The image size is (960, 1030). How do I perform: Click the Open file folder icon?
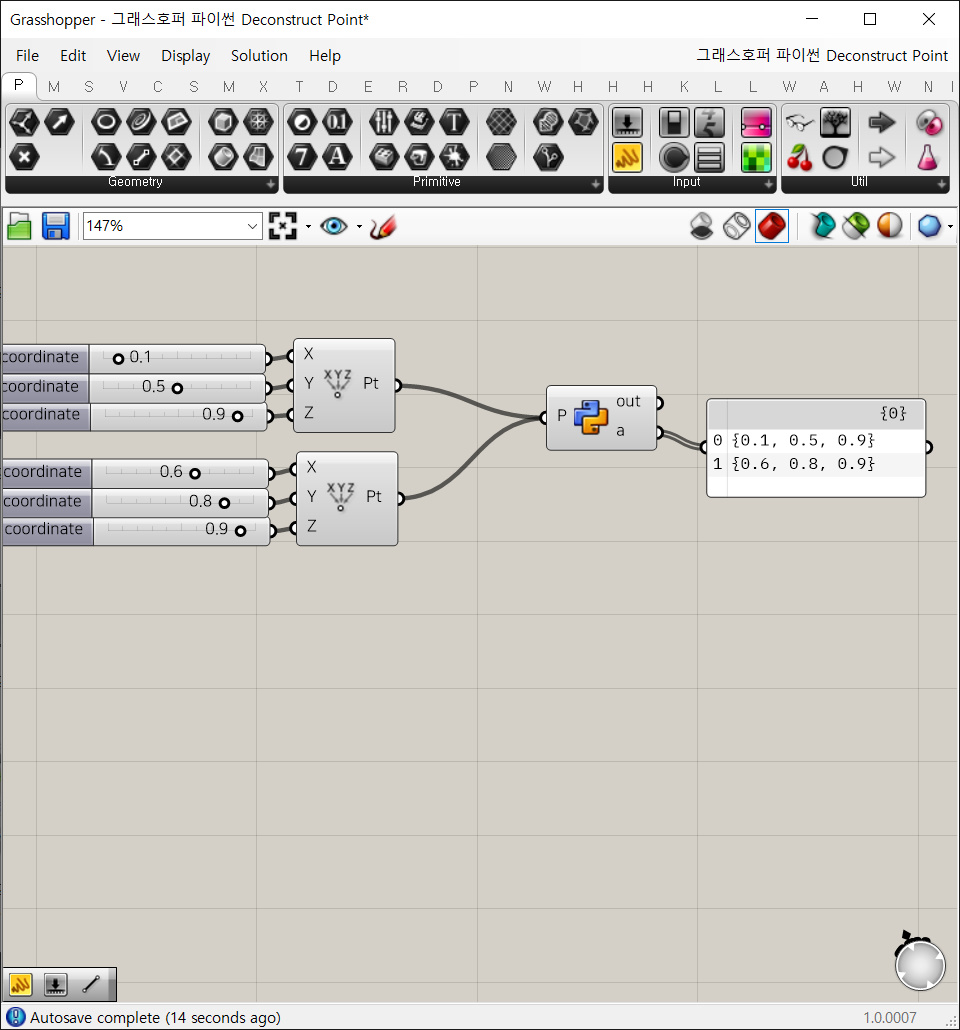tap(20, 227)
